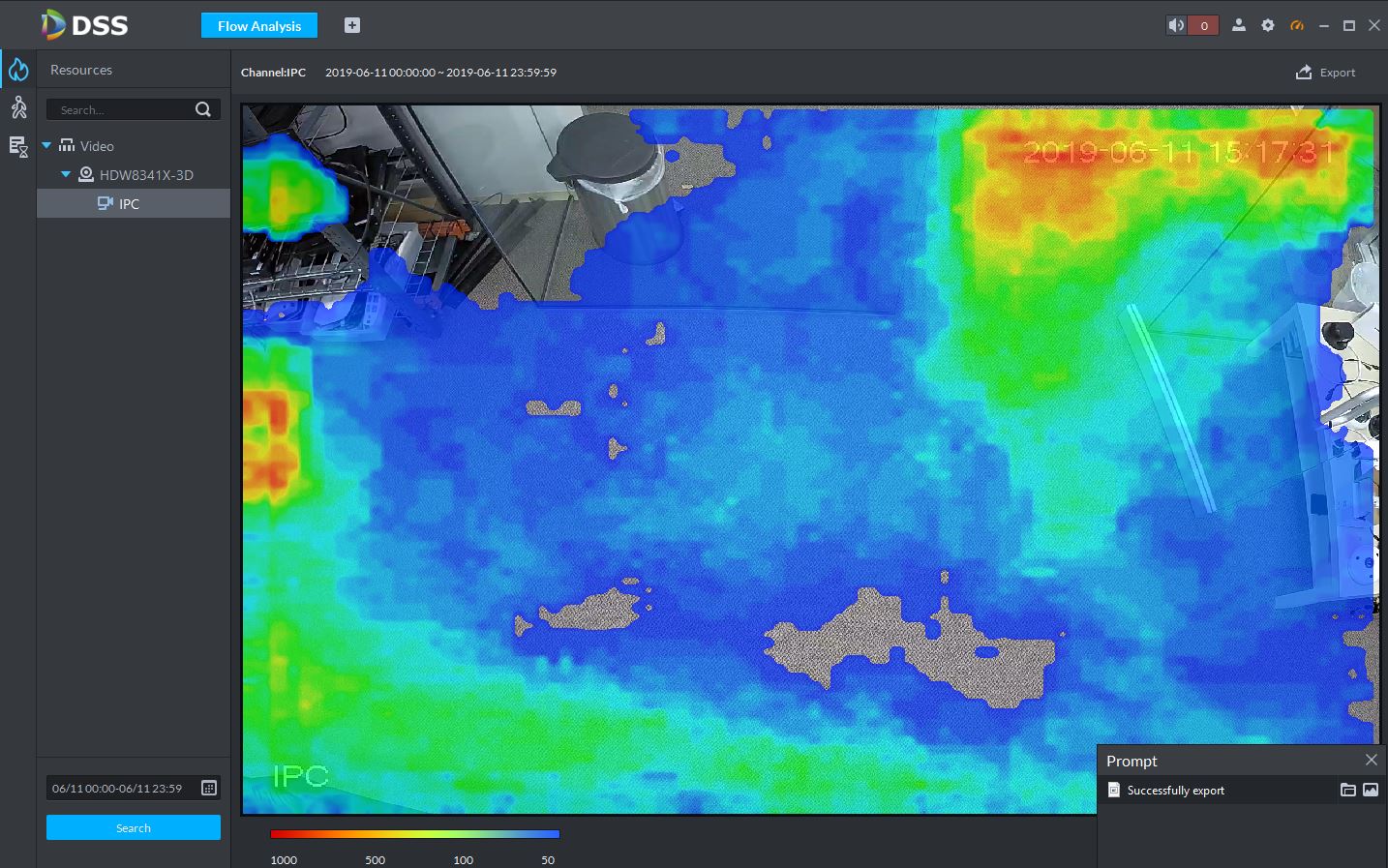Image resolution: width=1388 pixels, height=868 pixels.
Task: Open exported file folder in Prompt
Action: (x=1347, y=790)
